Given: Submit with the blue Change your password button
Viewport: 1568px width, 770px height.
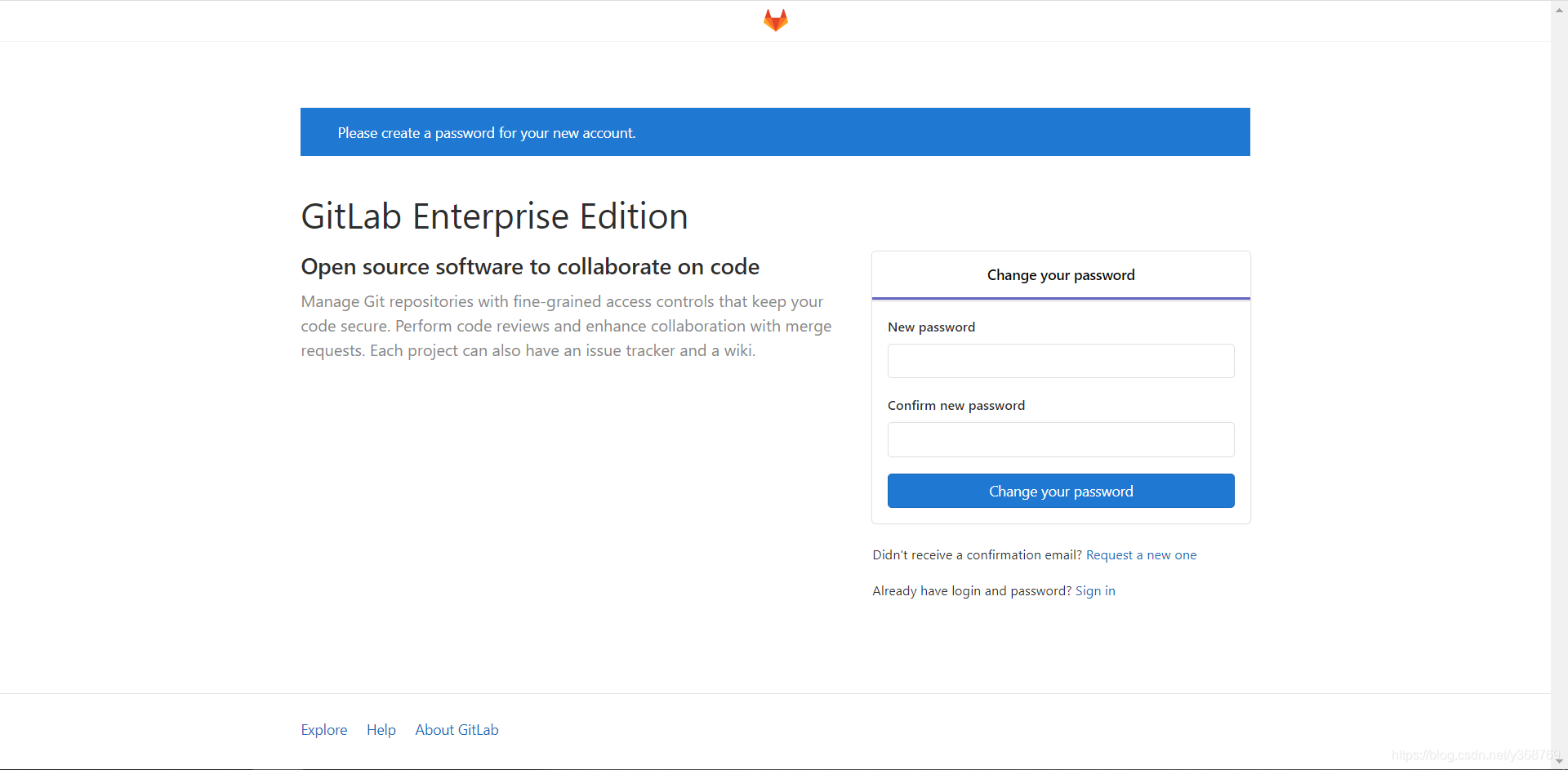Looking at the screenshot, I should pyautogui.click(x=1061, y=491).
